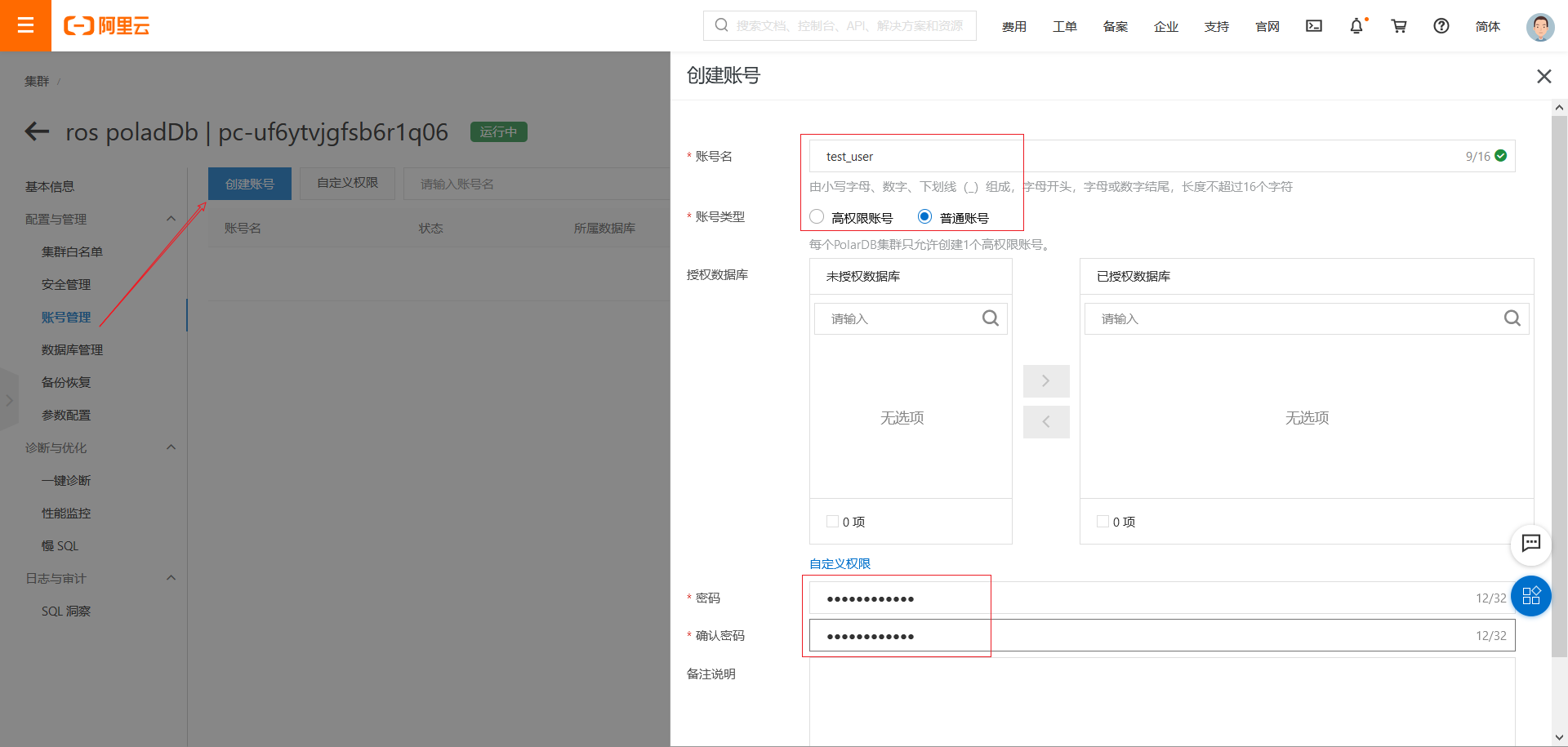
Task: Open SQL 洞察 in the sidebar
Action: (66, 611)
